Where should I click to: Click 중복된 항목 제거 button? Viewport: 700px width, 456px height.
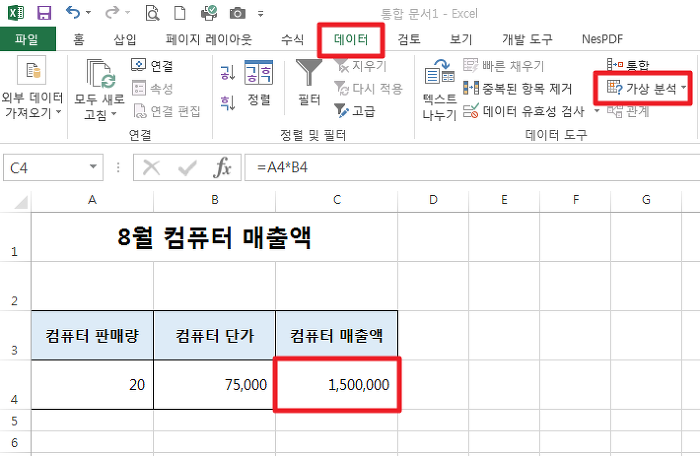tap(517, 88)
